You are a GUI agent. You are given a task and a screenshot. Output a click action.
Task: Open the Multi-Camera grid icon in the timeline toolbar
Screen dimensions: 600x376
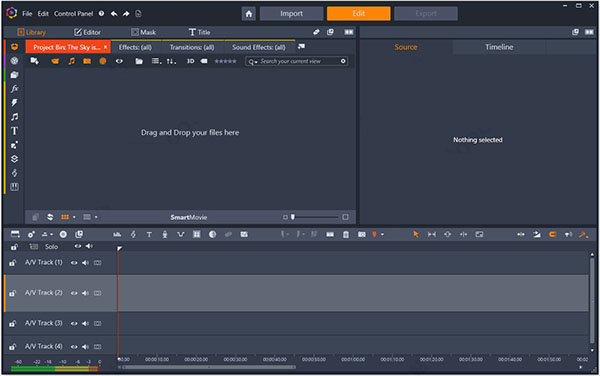[196, 234]
